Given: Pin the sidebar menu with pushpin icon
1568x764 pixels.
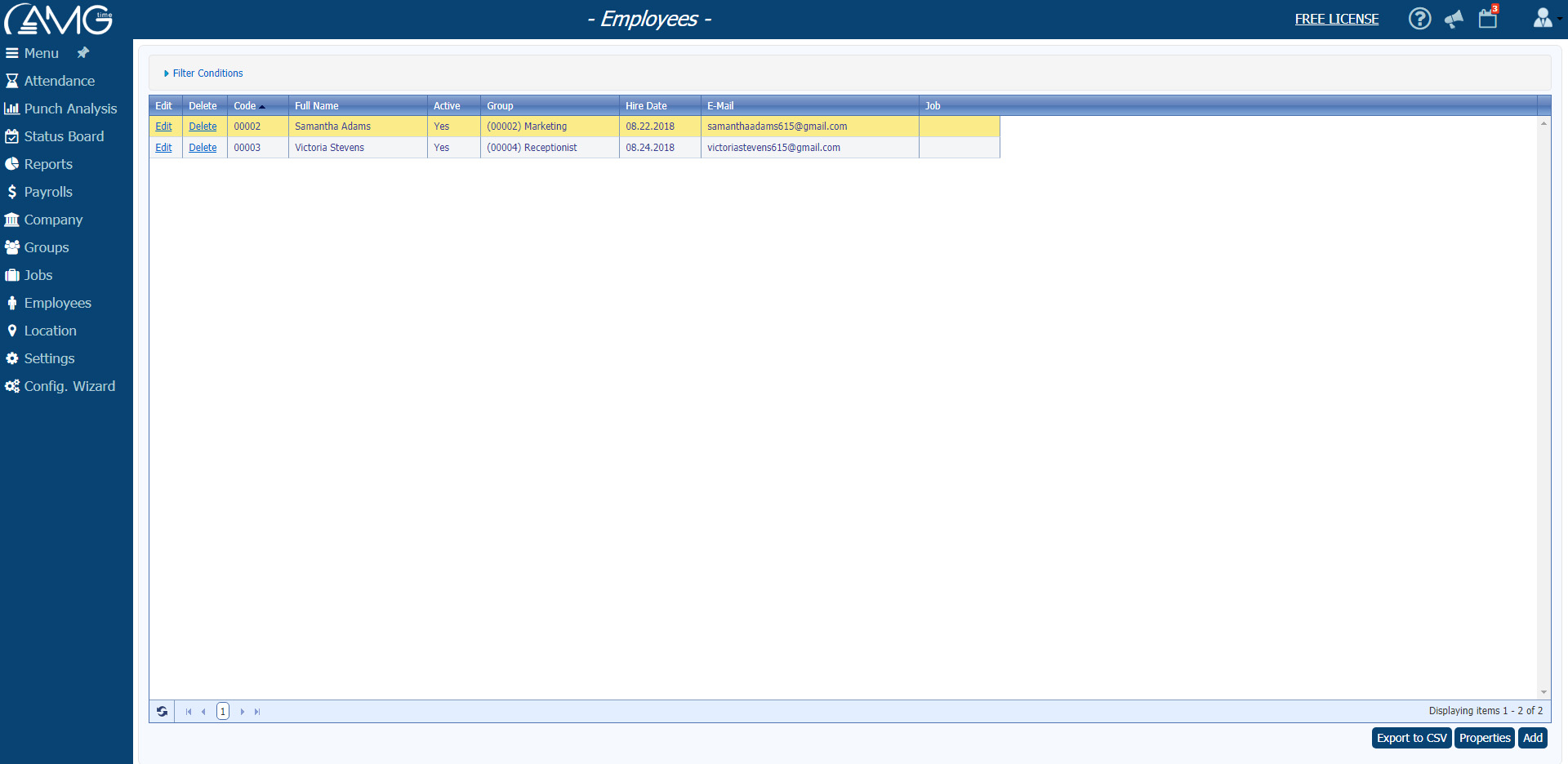Looking at the screenshot, I should pyautogui.click(x=83, y=53).
